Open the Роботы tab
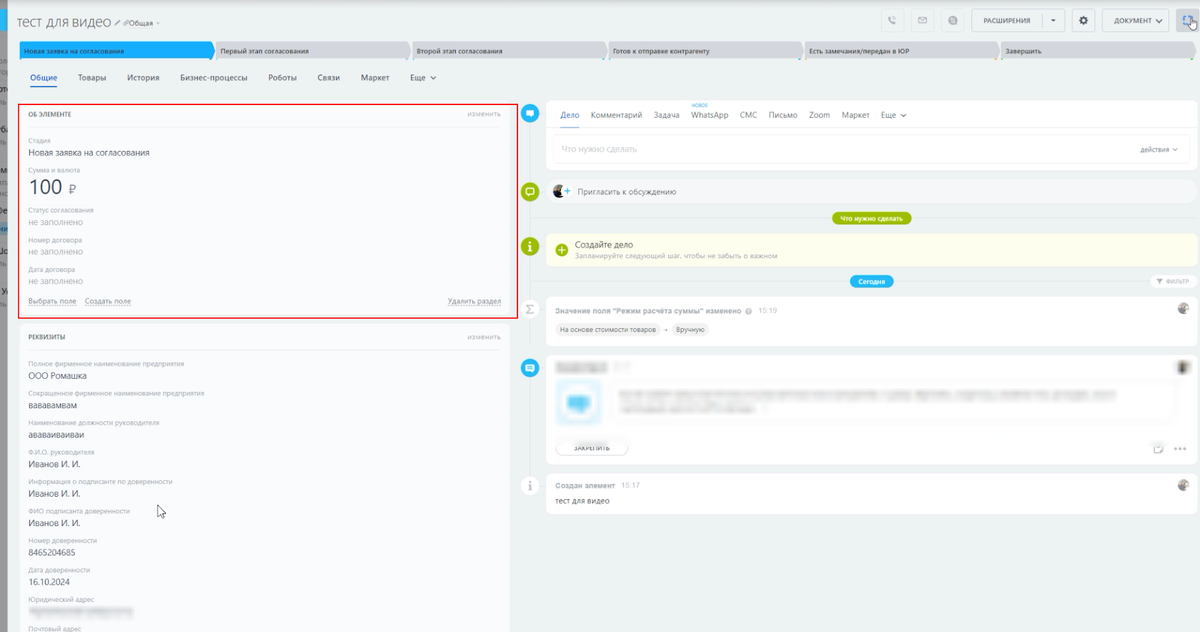 282,77
